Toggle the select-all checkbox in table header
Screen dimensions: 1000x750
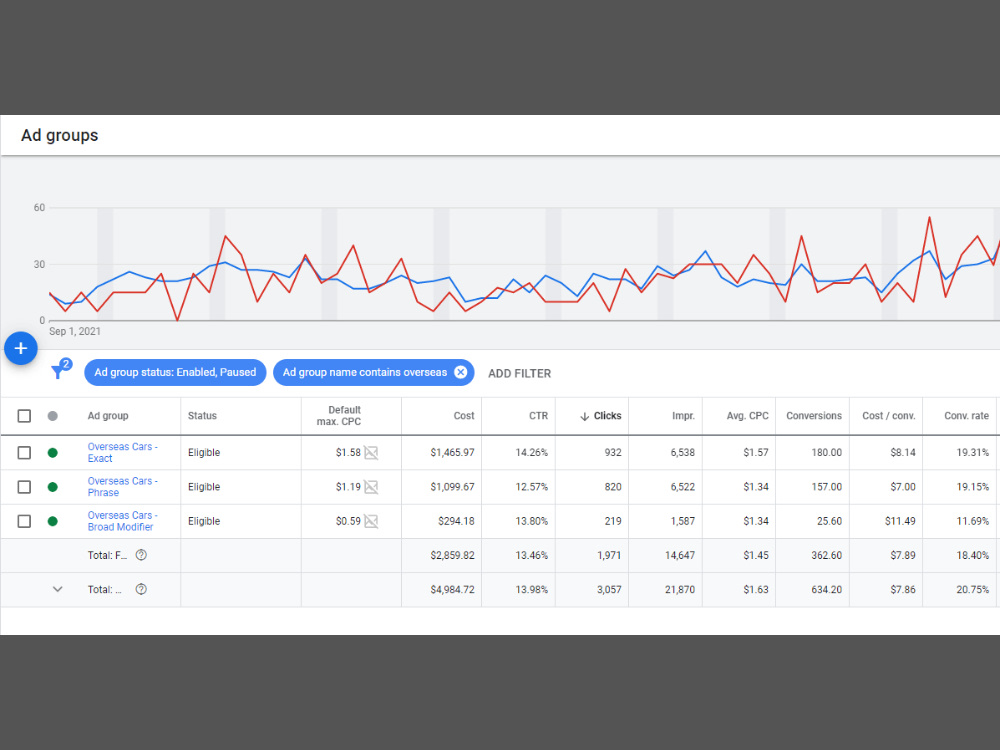tap(24, 416)
